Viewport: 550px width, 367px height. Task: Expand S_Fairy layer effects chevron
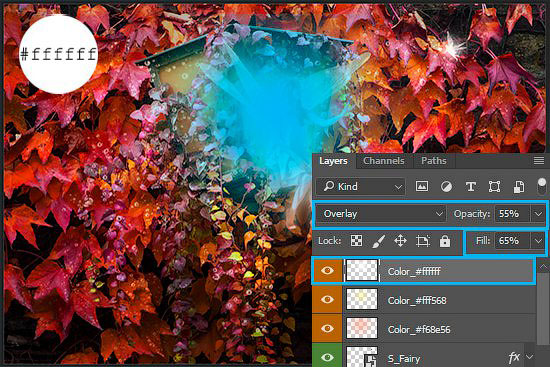point(529,357)
